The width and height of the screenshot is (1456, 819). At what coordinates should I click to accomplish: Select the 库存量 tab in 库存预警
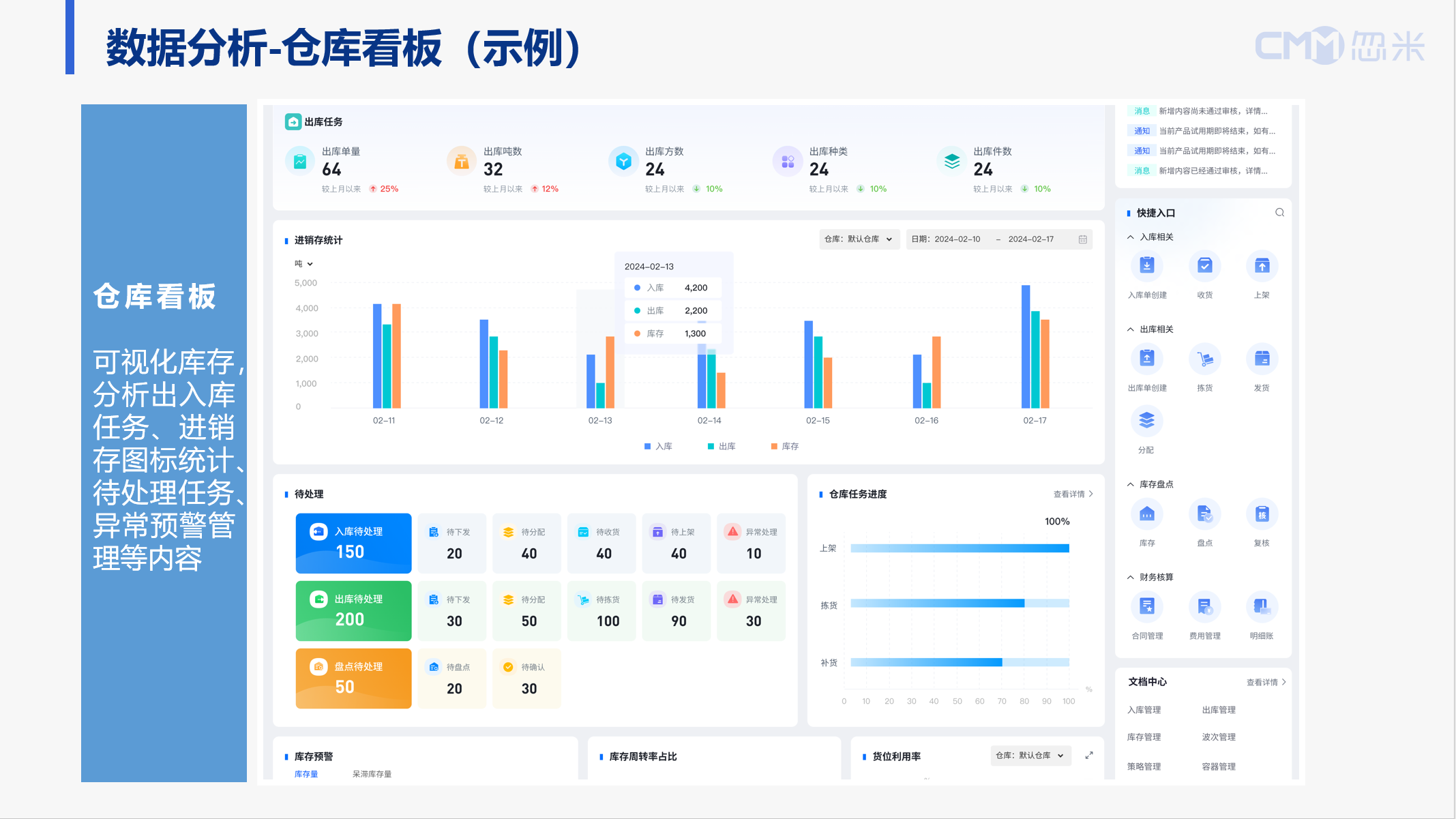click(x=306, y=774)
